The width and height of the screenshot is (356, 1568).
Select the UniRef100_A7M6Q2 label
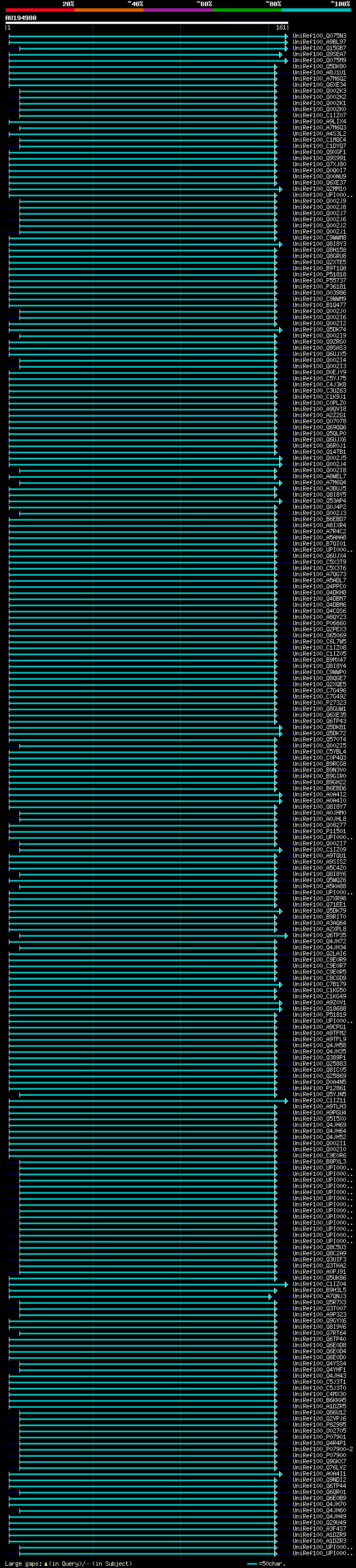(319, 78)
